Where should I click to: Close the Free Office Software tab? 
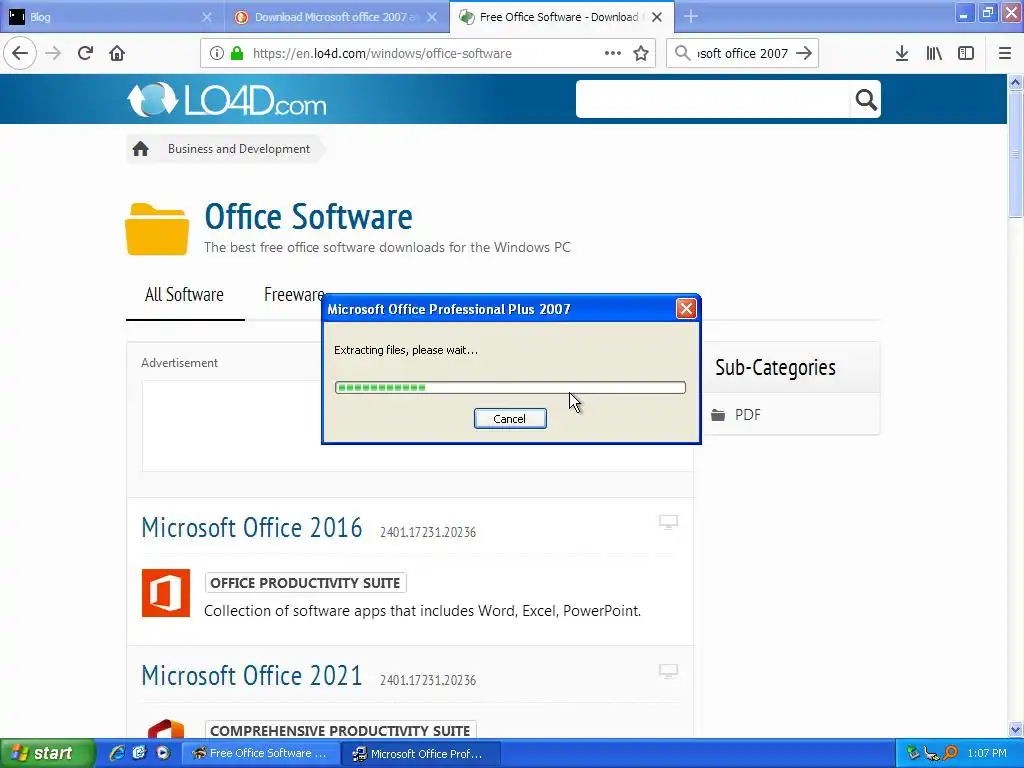click(x=657, y=17)
